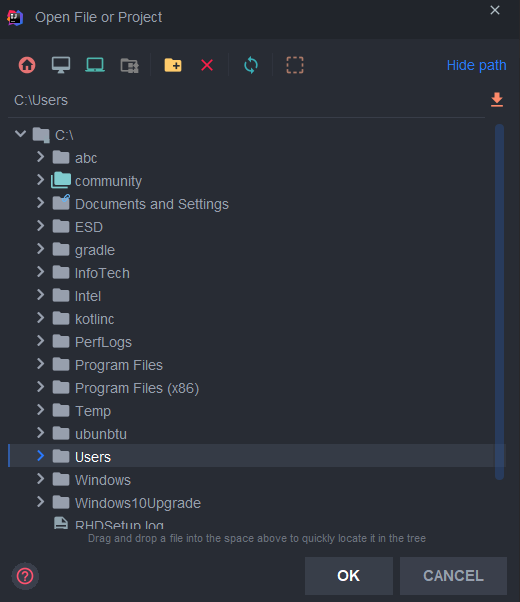Viewport: 520px width, 602px height.
Task: Expand the Program Files folder
Action: [40, 364]
